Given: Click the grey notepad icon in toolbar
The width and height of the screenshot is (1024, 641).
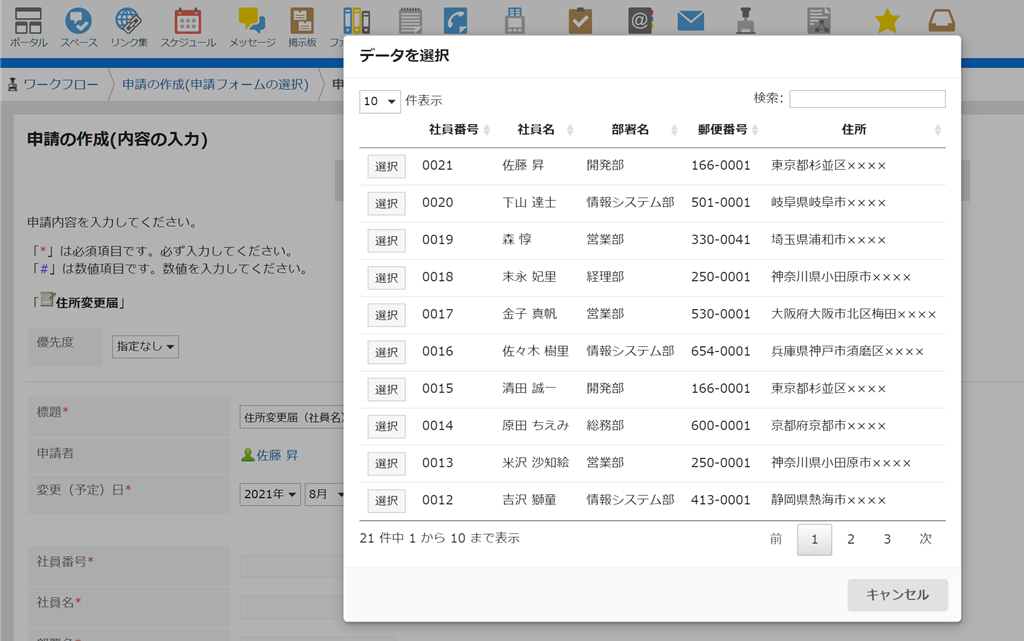Looking at the screenshot, I should pos(411,22).
